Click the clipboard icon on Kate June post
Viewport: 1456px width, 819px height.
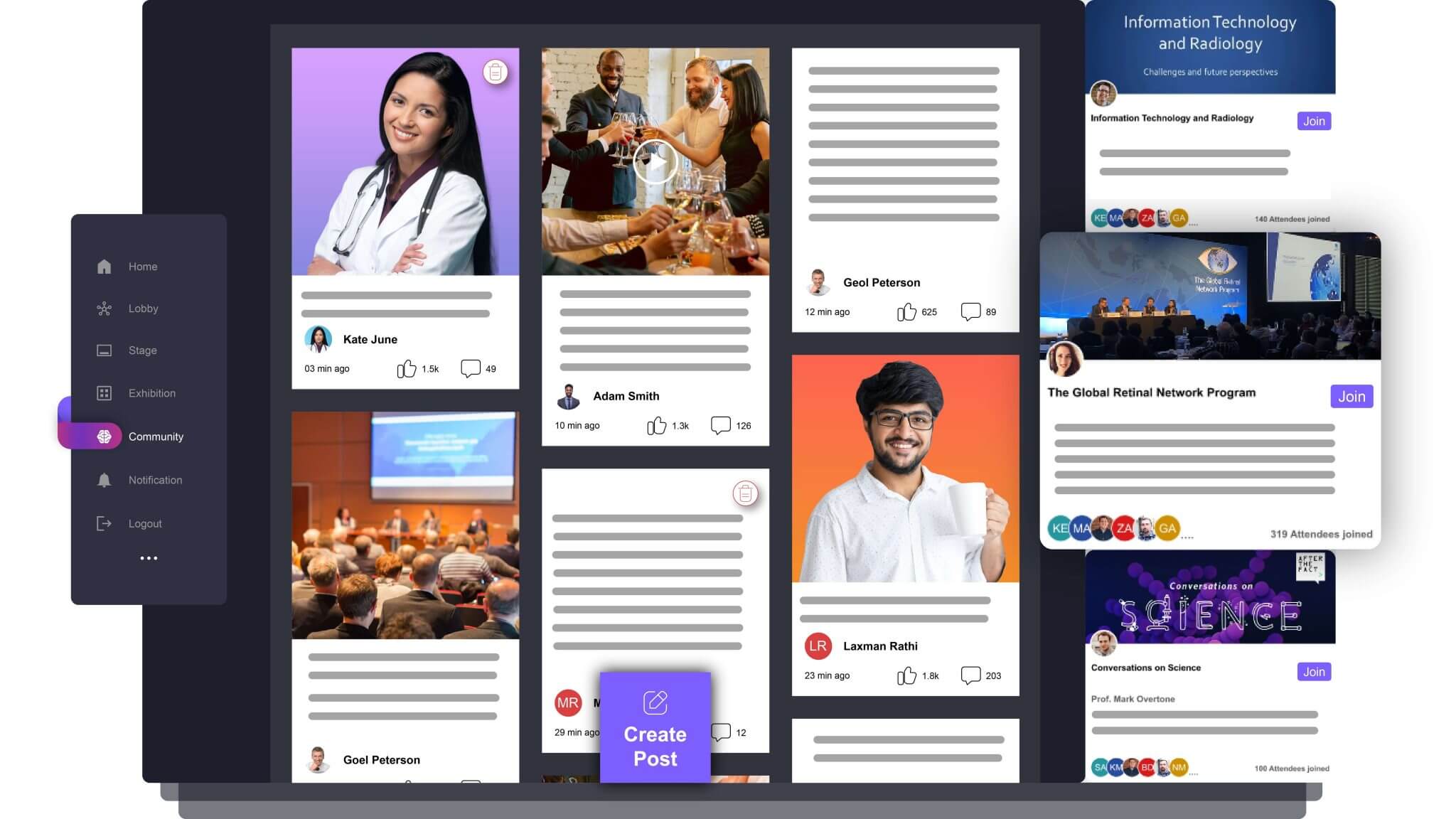click(495, 71)
